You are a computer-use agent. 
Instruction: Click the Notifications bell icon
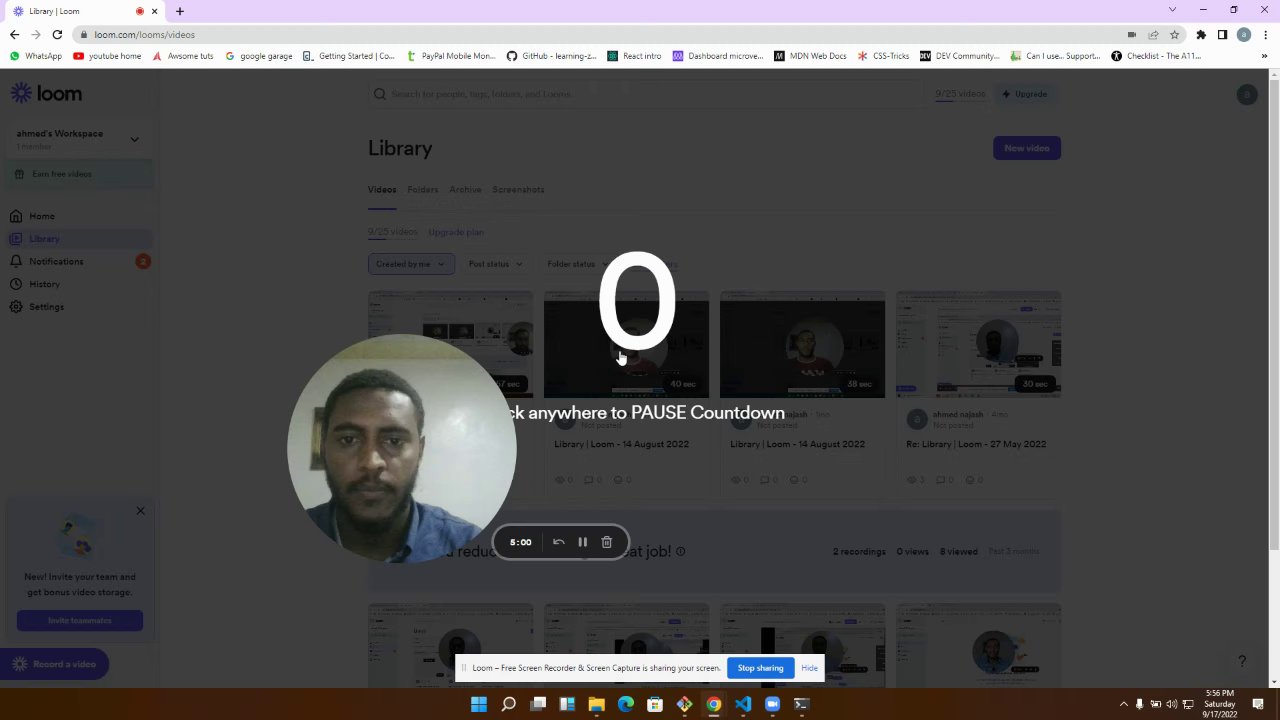[x=16, y=261]
